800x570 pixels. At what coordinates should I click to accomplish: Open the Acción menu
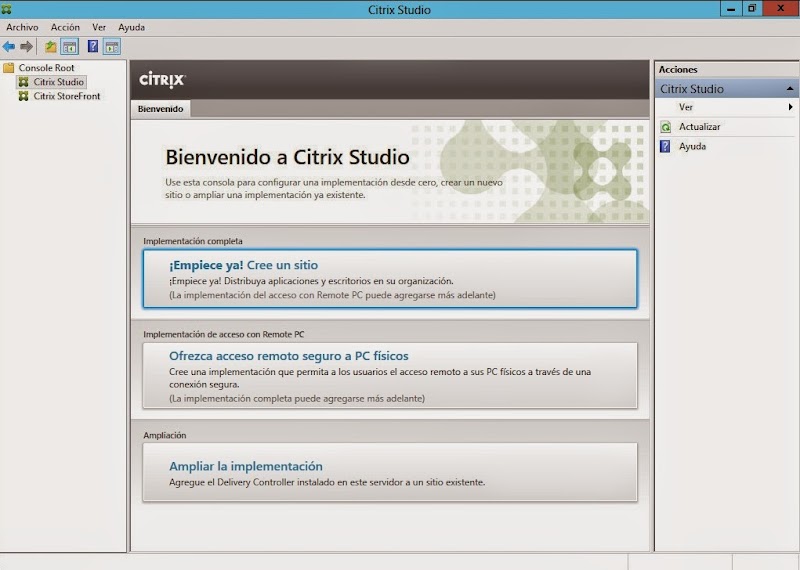[65, 27]
